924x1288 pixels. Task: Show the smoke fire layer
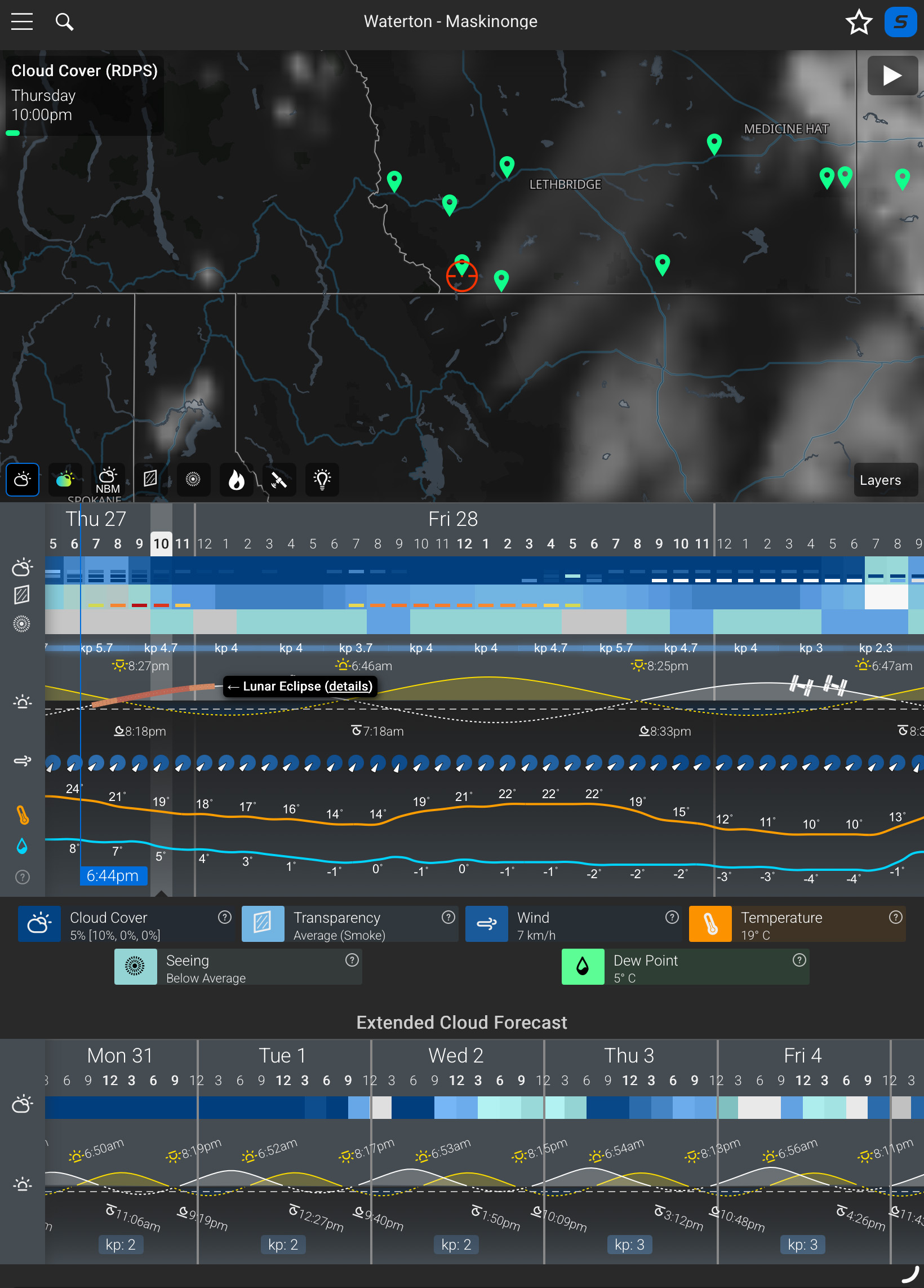tap(236, 479)
